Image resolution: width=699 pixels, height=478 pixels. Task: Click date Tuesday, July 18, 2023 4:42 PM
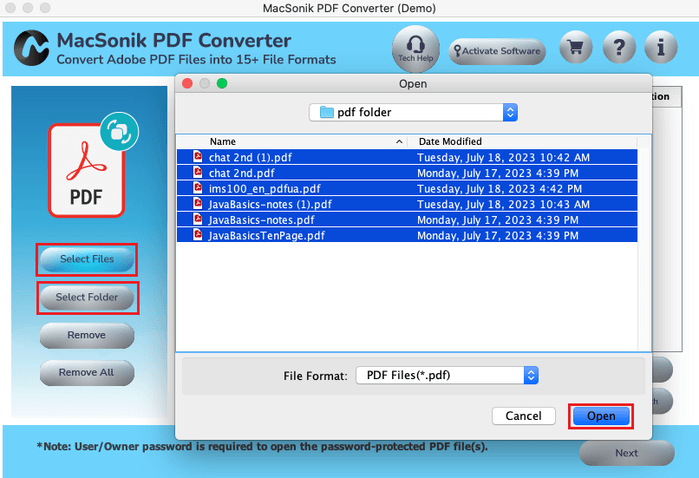coord(499,189)
